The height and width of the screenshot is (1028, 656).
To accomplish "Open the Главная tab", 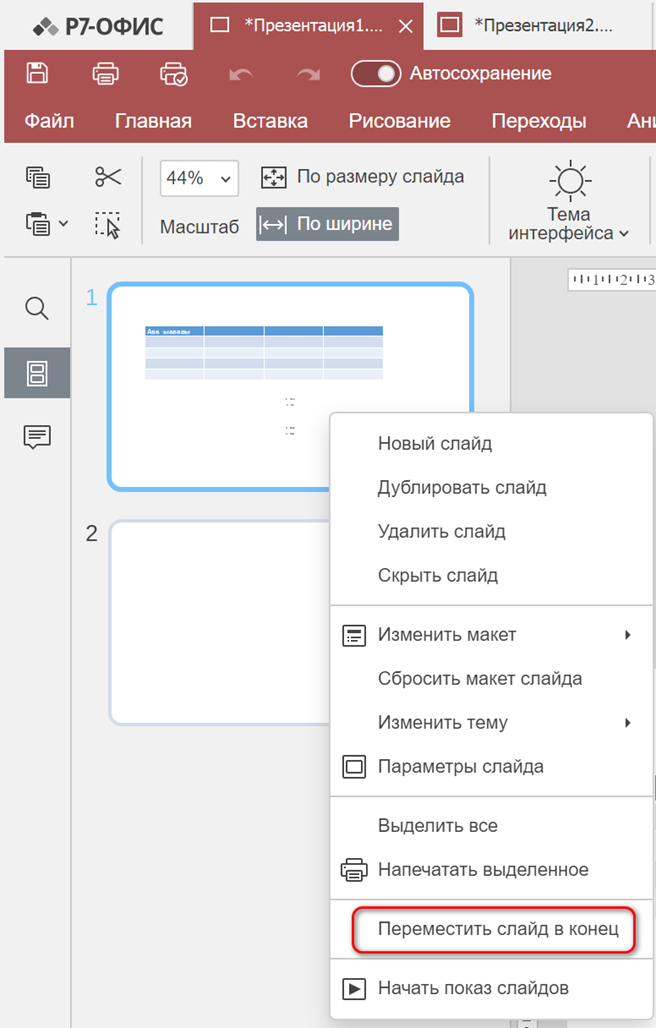I will click(153, 121).
